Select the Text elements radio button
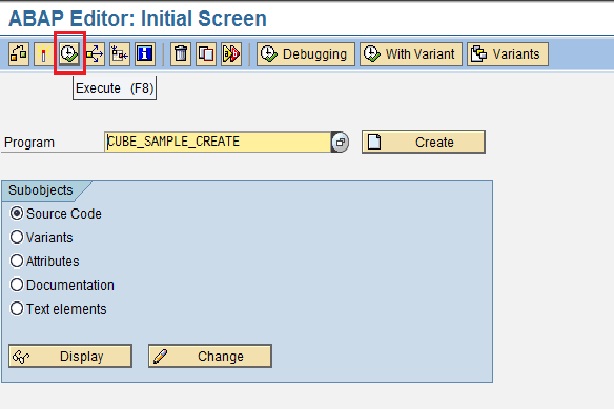Viewport: 614px width, 410px height. pyautogui.click(x=17, y=309)
